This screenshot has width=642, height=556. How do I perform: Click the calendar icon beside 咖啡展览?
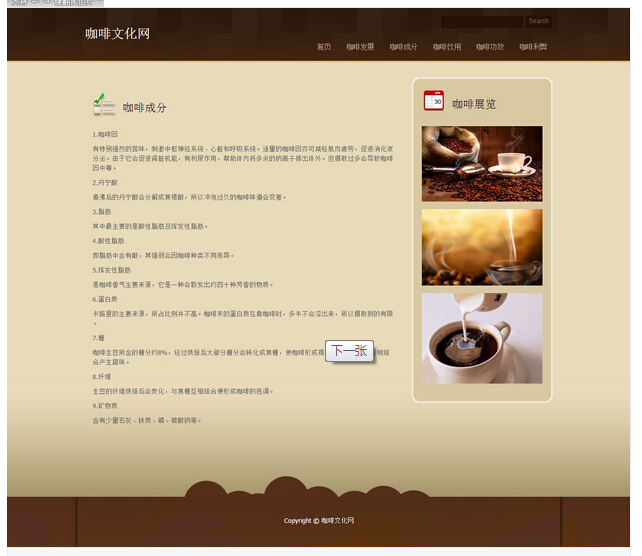pos(433,100)
